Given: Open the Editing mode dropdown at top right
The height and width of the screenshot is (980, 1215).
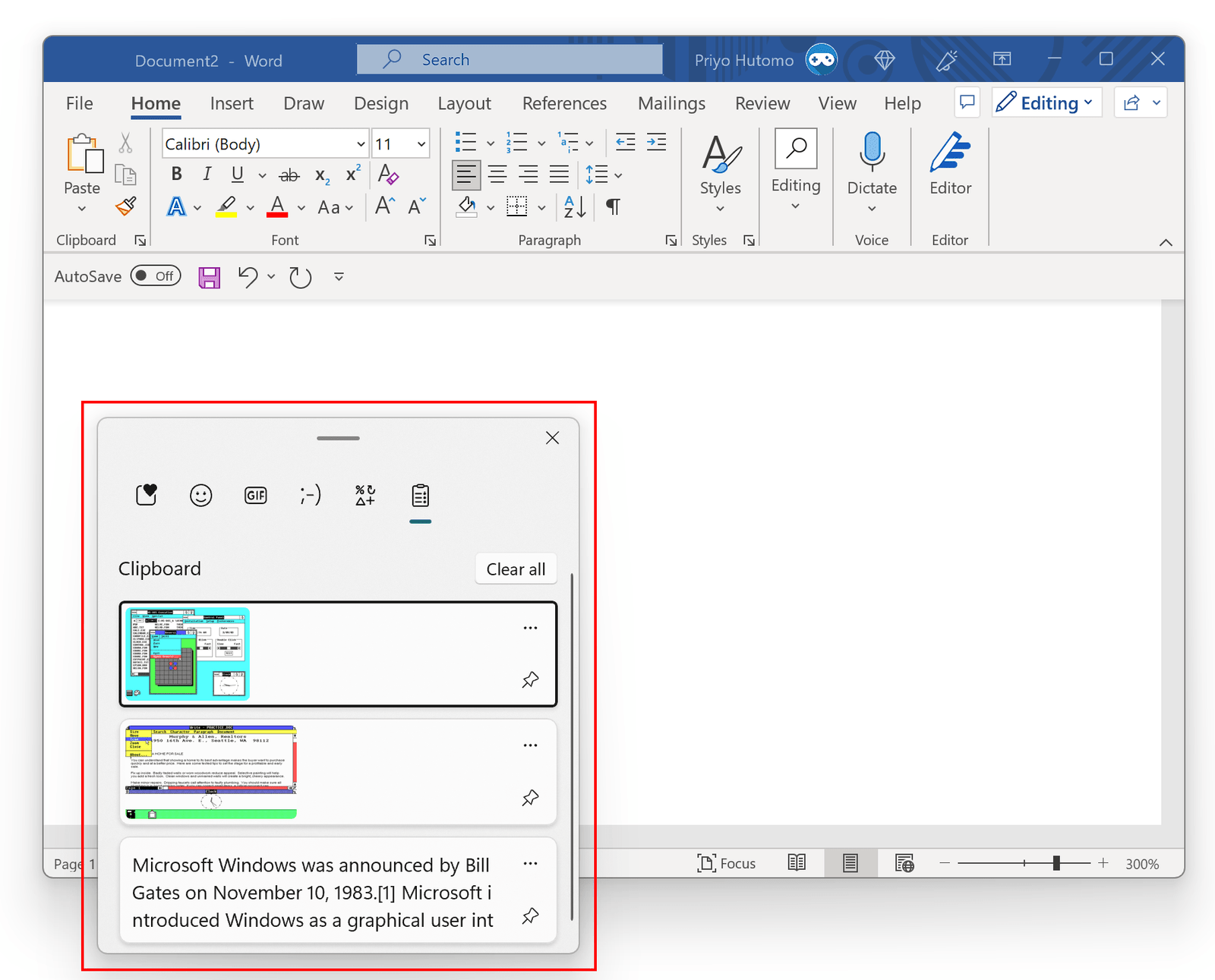Looking at the screenshot, I should pos(1045,102).
